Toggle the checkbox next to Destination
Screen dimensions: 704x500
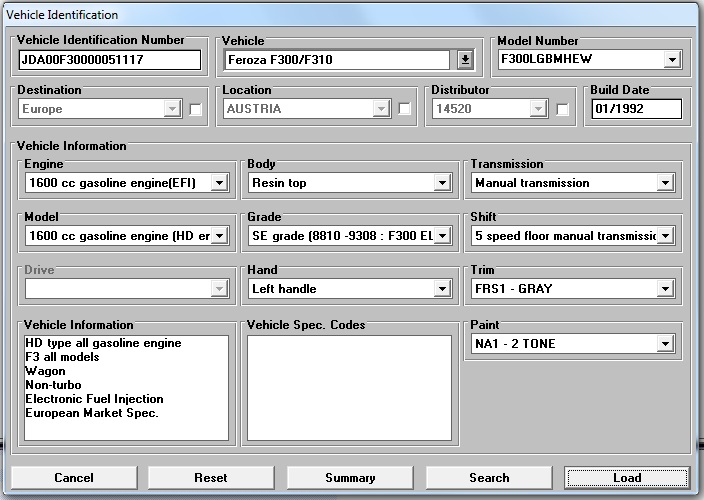tap(196, 109)
